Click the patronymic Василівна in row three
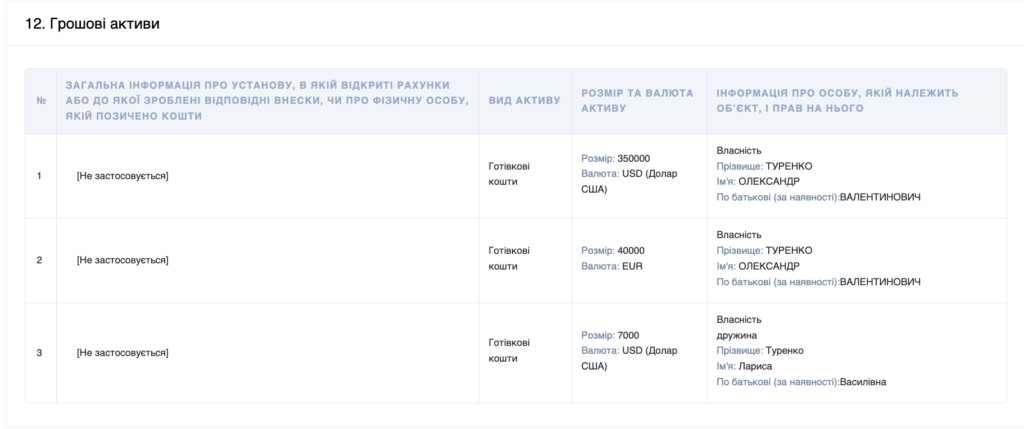 click(x=864, y=382)
